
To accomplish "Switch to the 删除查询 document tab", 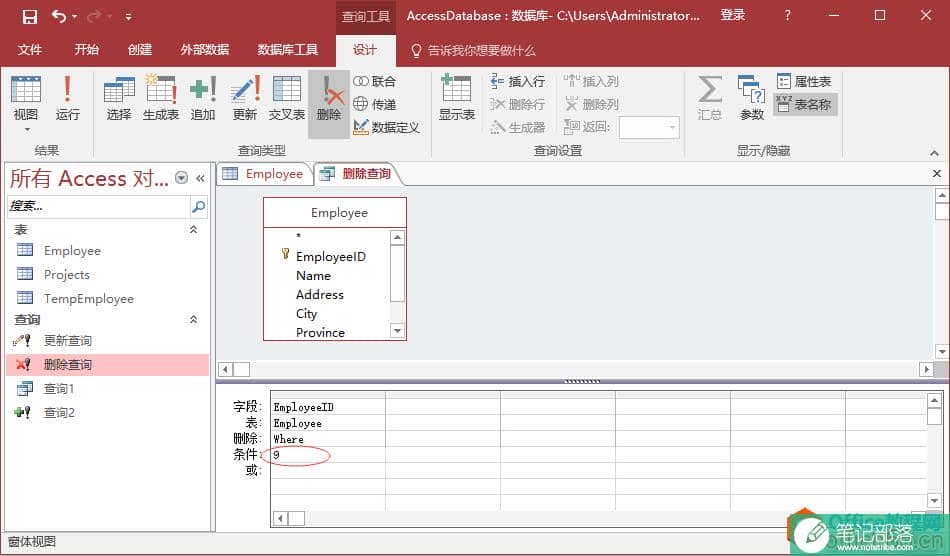I will click(357, 174).
